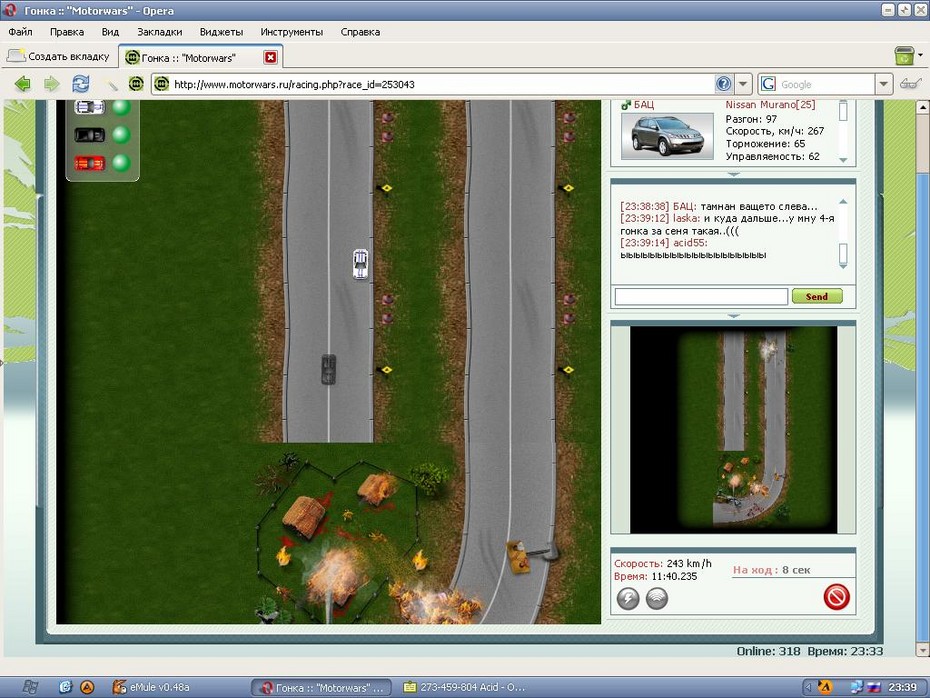This screenshot has height=698, width=930.
Task: Select the red car in the racer list
Action: 90,162
